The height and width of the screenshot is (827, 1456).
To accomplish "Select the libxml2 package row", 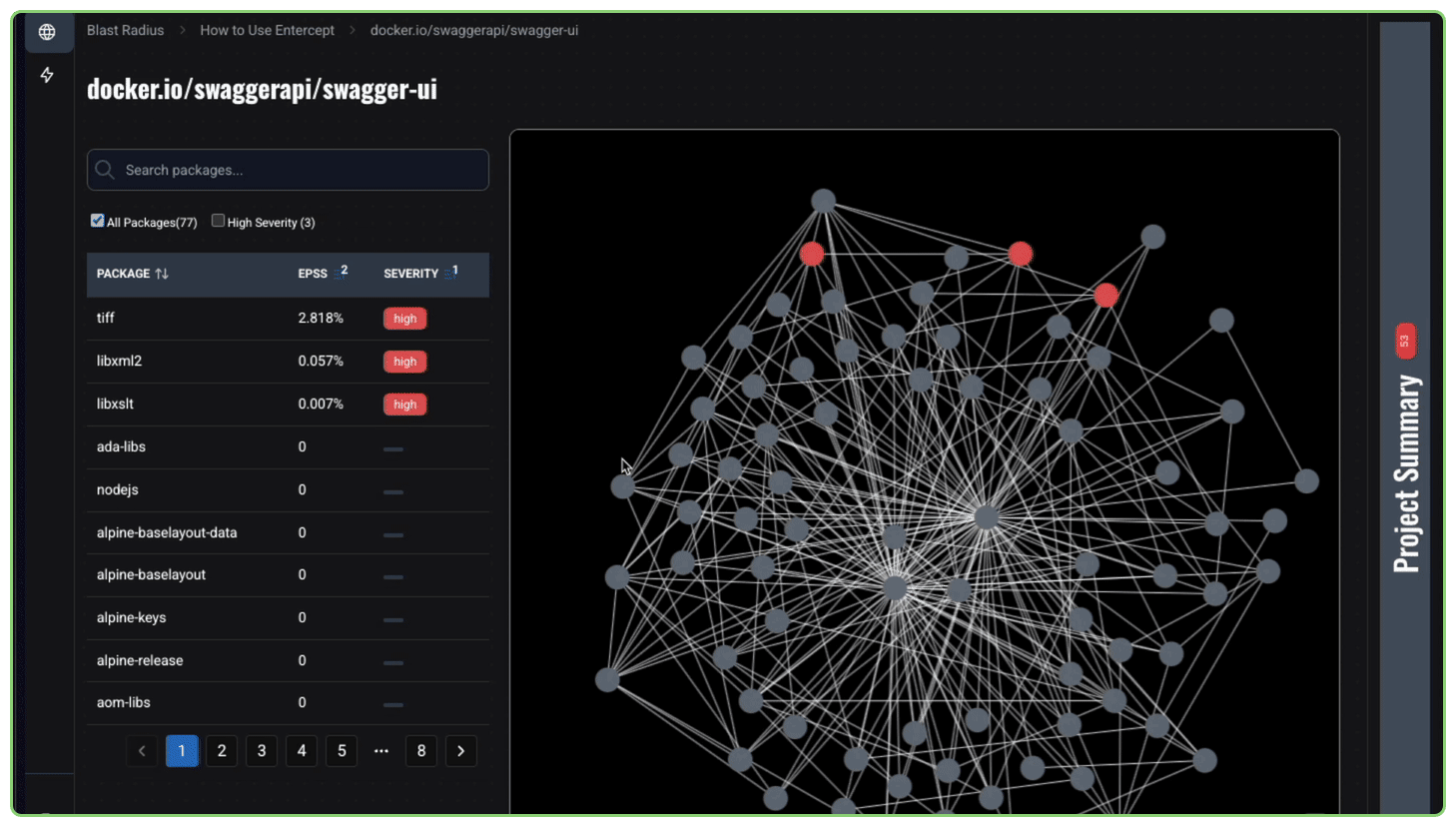I will tap(288, 362).
